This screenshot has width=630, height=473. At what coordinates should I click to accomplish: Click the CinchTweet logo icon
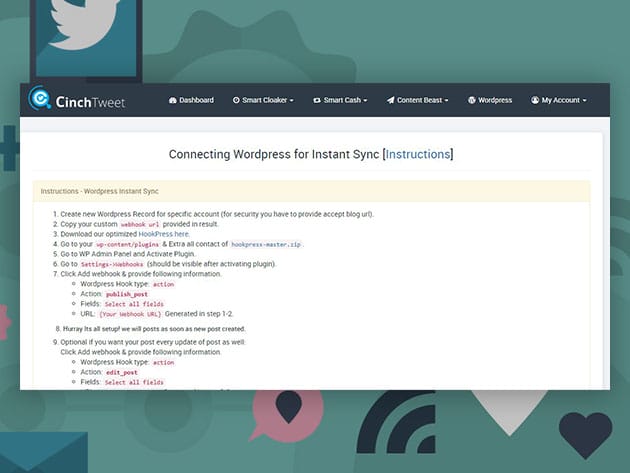[x=40, y=99]
